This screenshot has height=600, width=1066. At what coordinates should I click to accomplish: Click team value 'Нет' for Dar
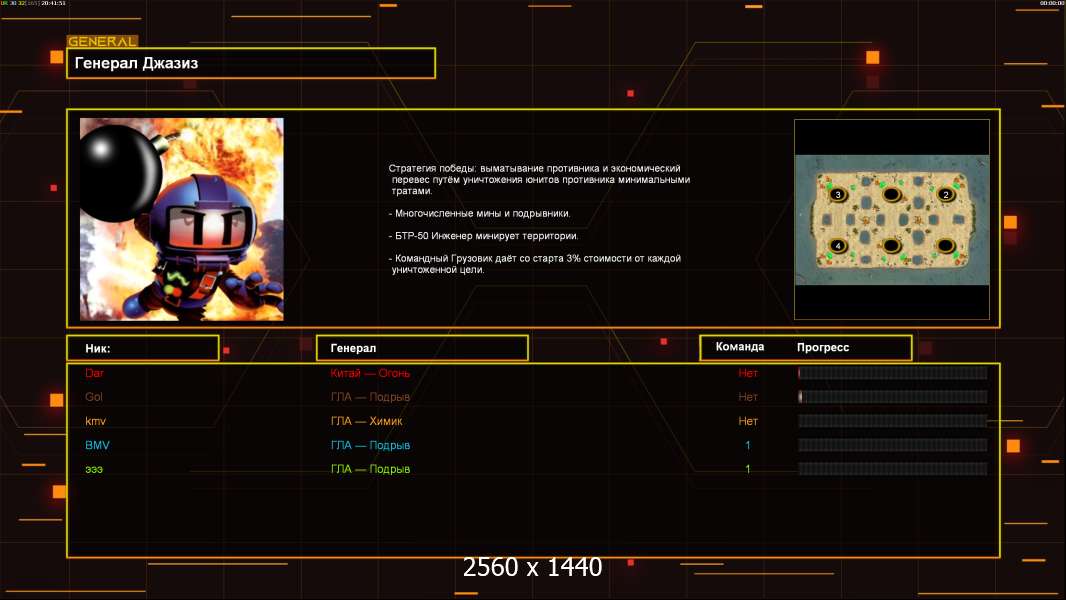tap(748, 373)
